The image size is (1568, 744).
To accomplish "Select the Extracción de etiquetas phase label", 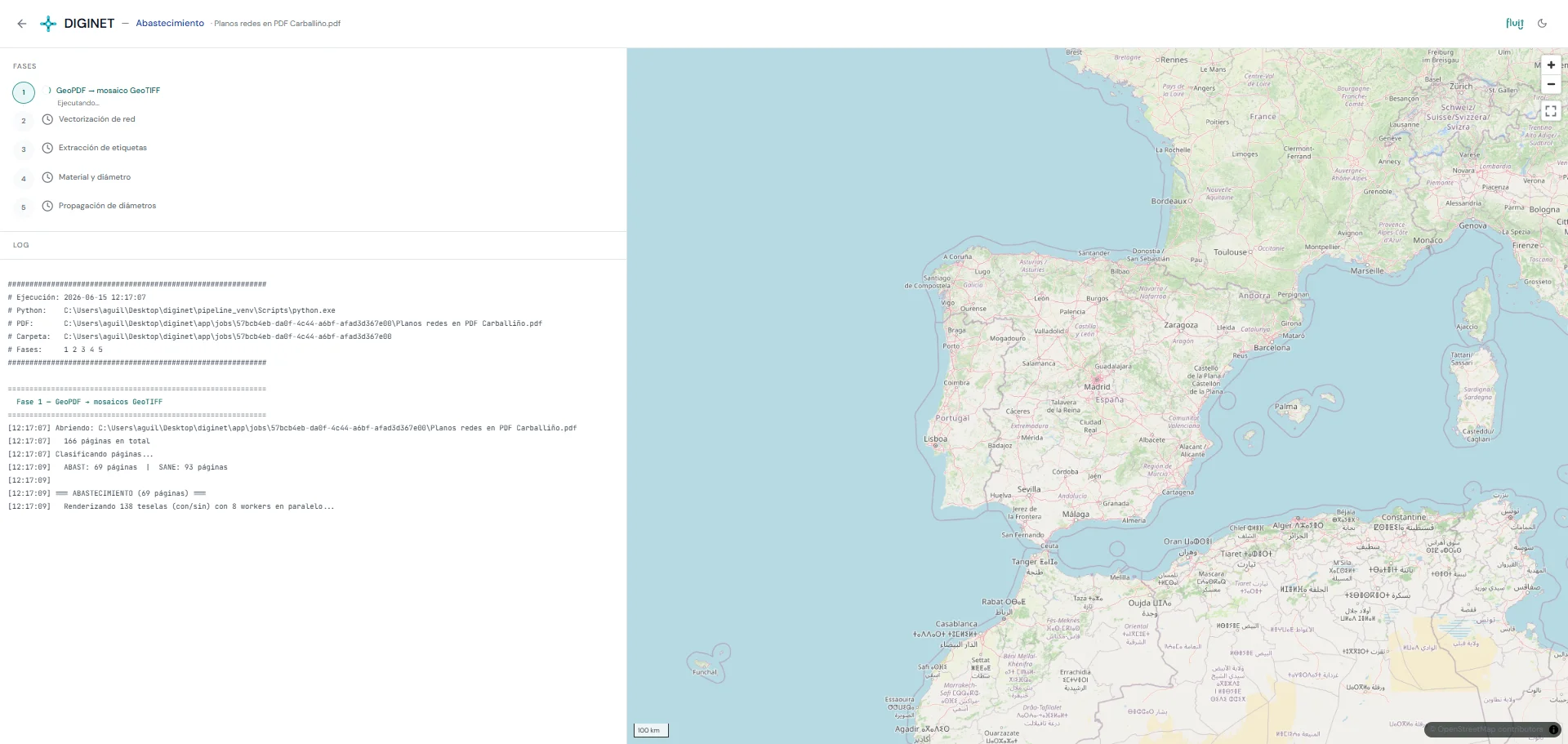I will coord(103,148).
